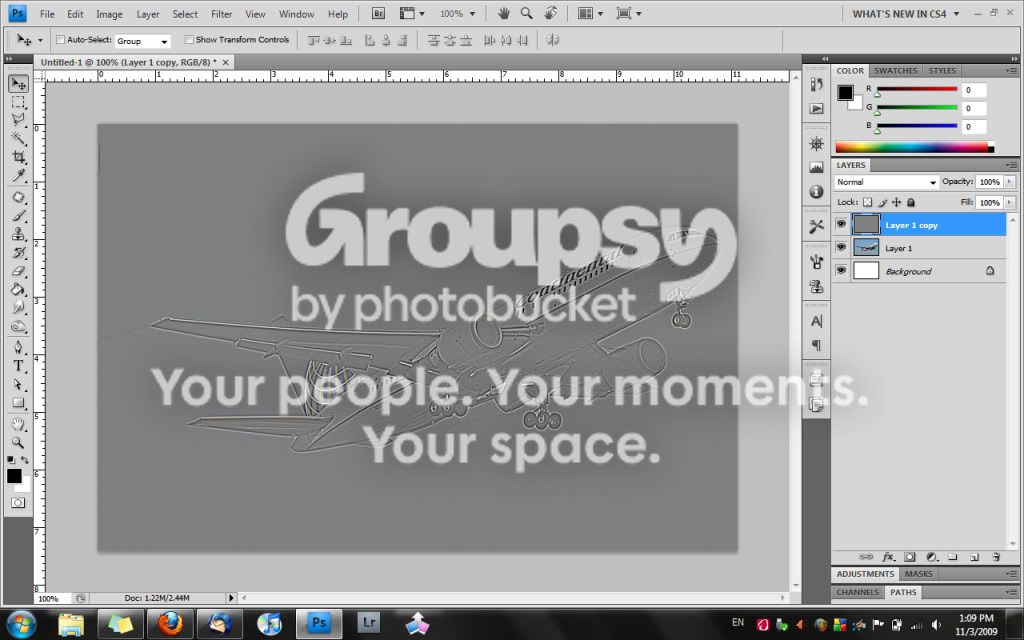Image resolution: width=1024 pixels, height=640 pixels.
Task: Open the Character panel icon
Action: tap(816, 321)
